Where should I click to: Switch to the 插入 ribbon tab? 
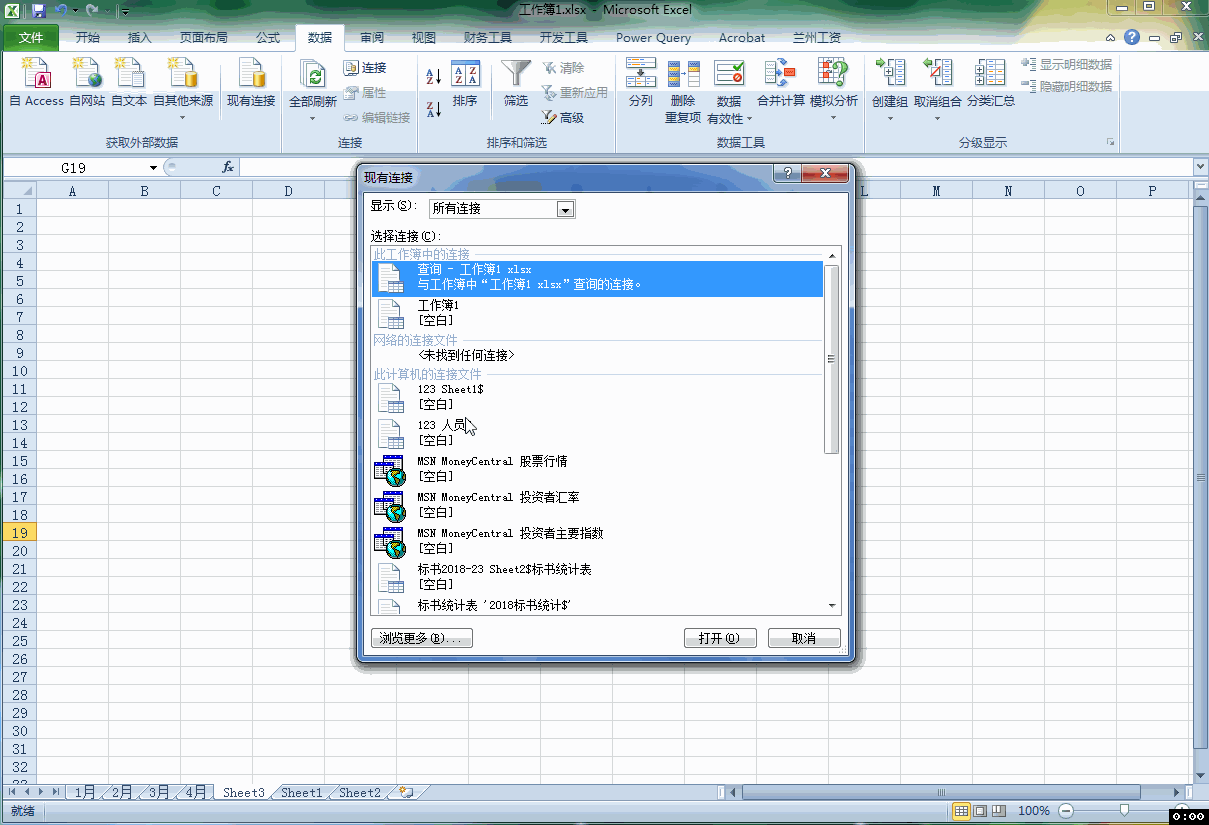(140, 38)
